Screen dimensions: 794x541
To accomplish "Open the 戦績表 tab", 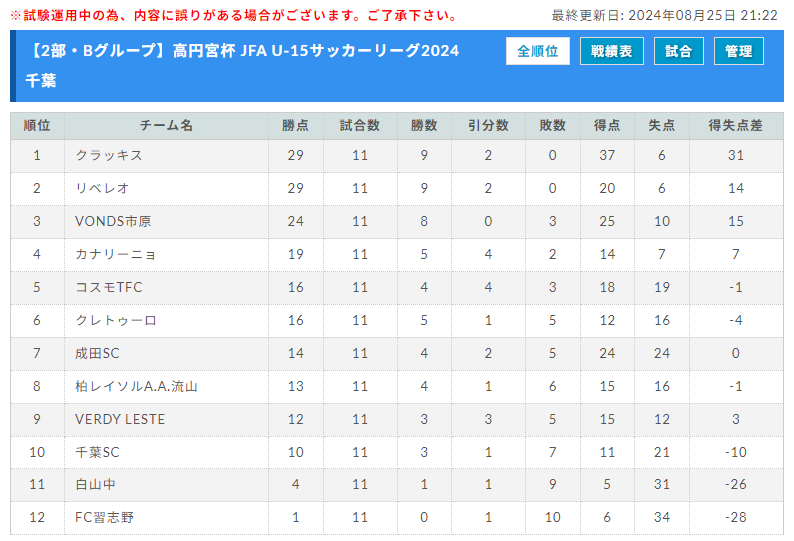I will click(x=612, y=51).
